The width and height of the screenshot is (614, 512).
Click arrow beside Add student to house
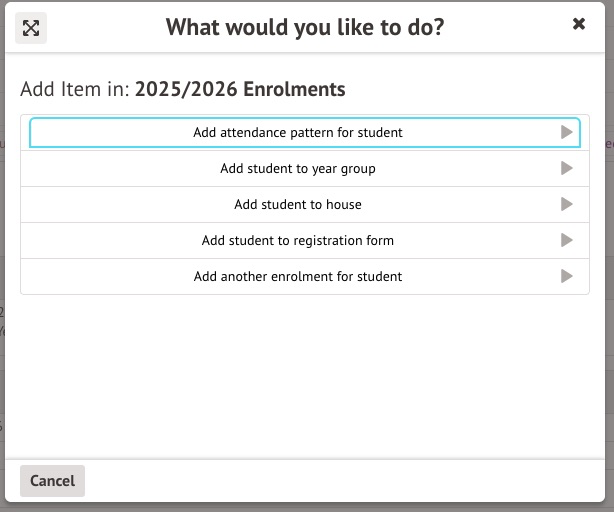point(567,204)
